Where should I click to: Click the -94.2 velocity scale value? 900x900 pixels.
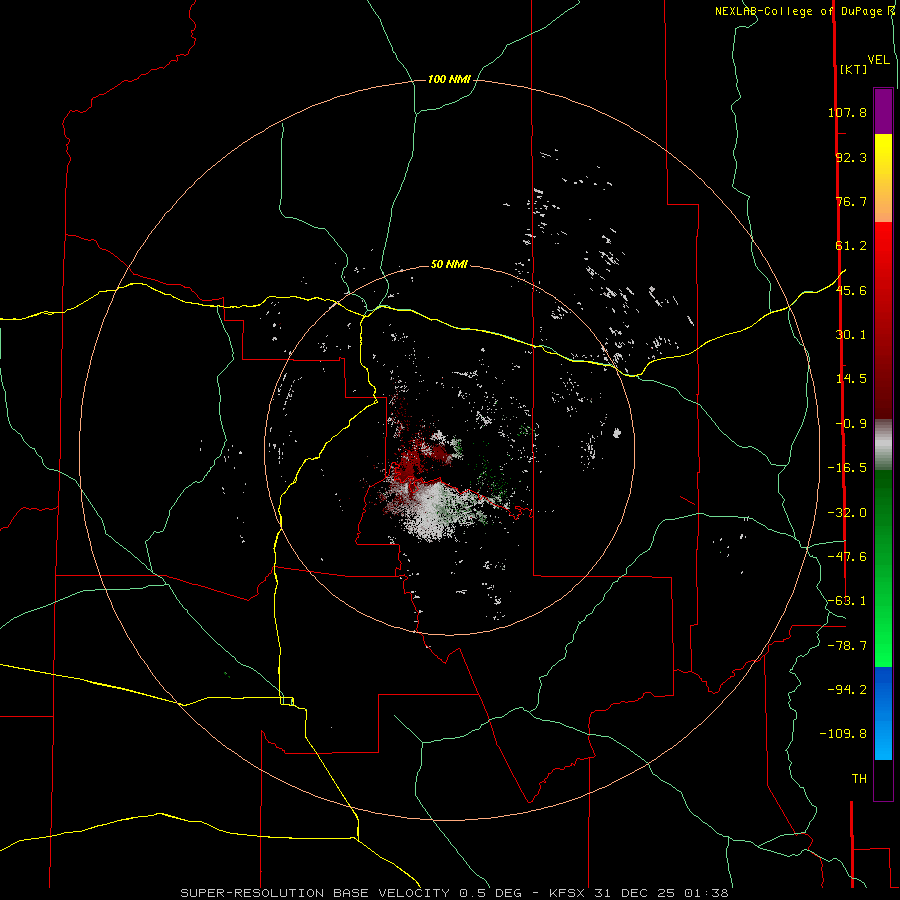847,689
